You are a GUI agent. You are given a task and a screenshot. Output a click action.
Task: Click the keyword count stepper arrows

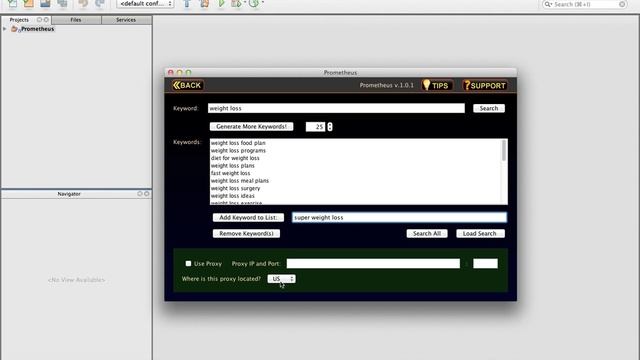[x=330, y=127]
